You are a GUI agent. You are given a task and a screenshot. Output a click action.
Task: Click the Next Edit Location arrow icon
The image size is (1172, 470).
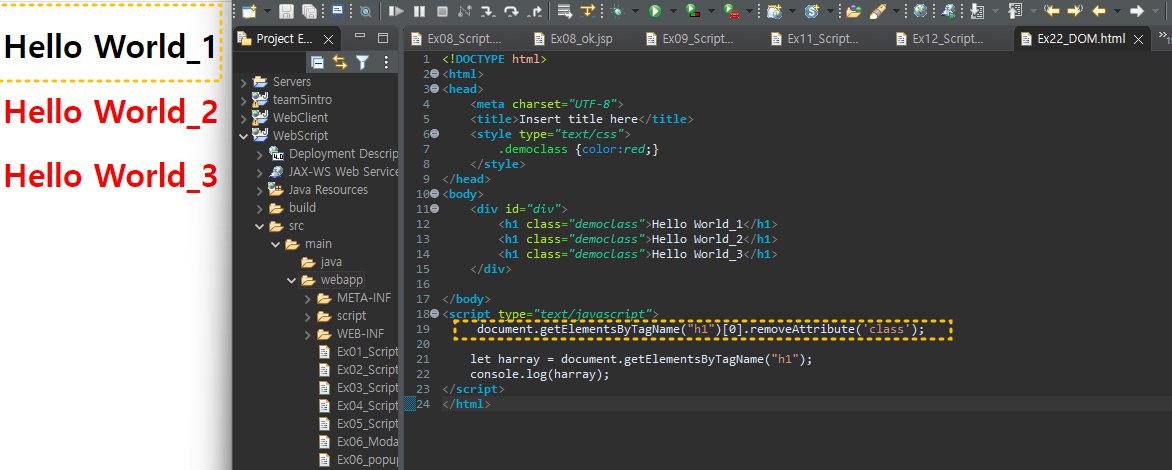(1075, 11)
